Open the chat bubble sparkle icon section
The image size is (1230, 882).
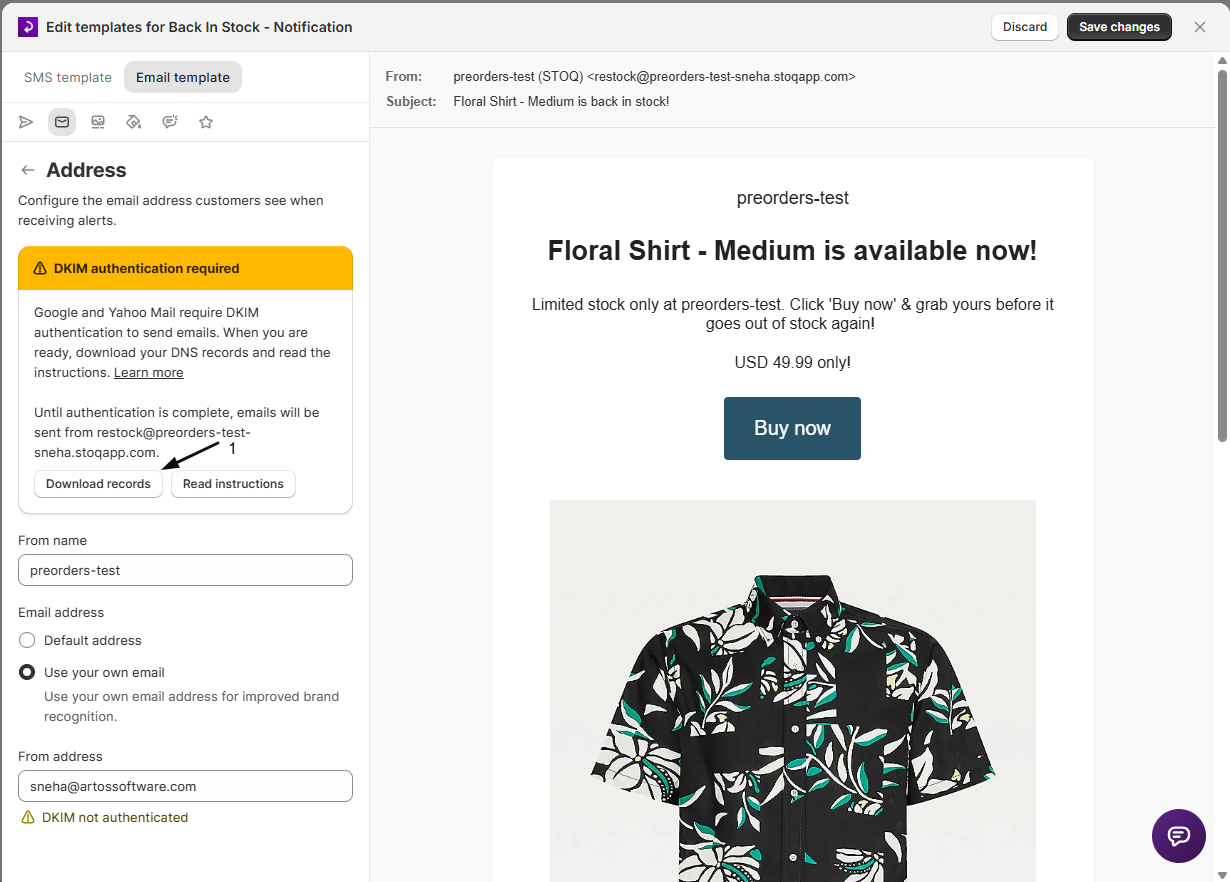coord(170,122)
